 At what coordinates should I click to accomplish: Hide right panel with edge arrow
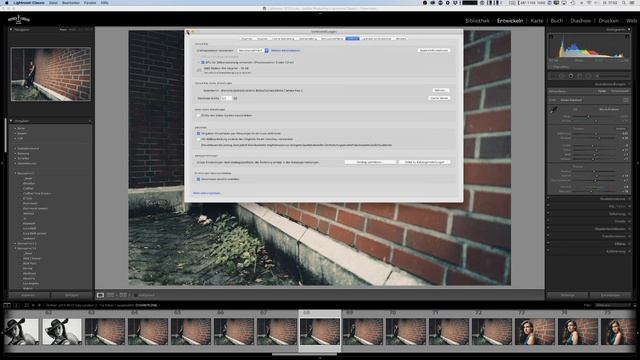click(x=638, y=163)
